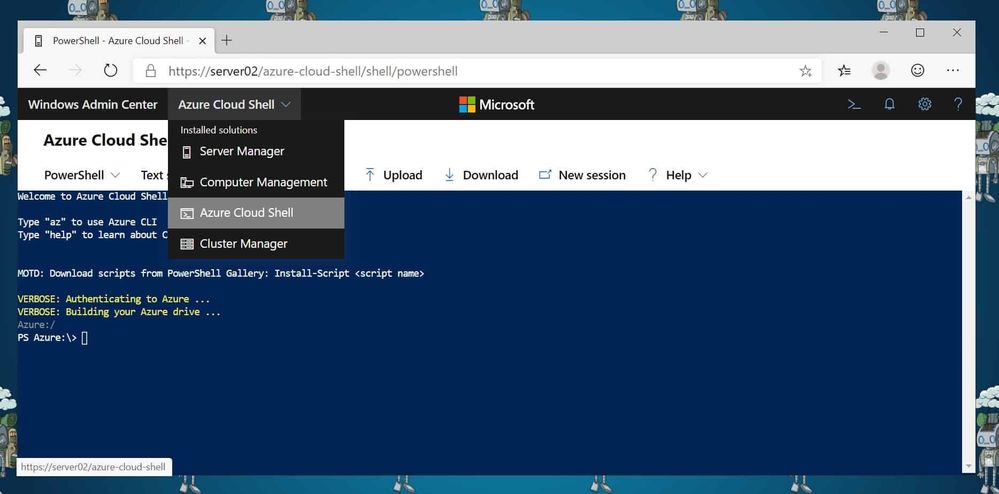This screenshot has height=494, width=999.
Task: Start a New session
Action: [x=582, y=175]
